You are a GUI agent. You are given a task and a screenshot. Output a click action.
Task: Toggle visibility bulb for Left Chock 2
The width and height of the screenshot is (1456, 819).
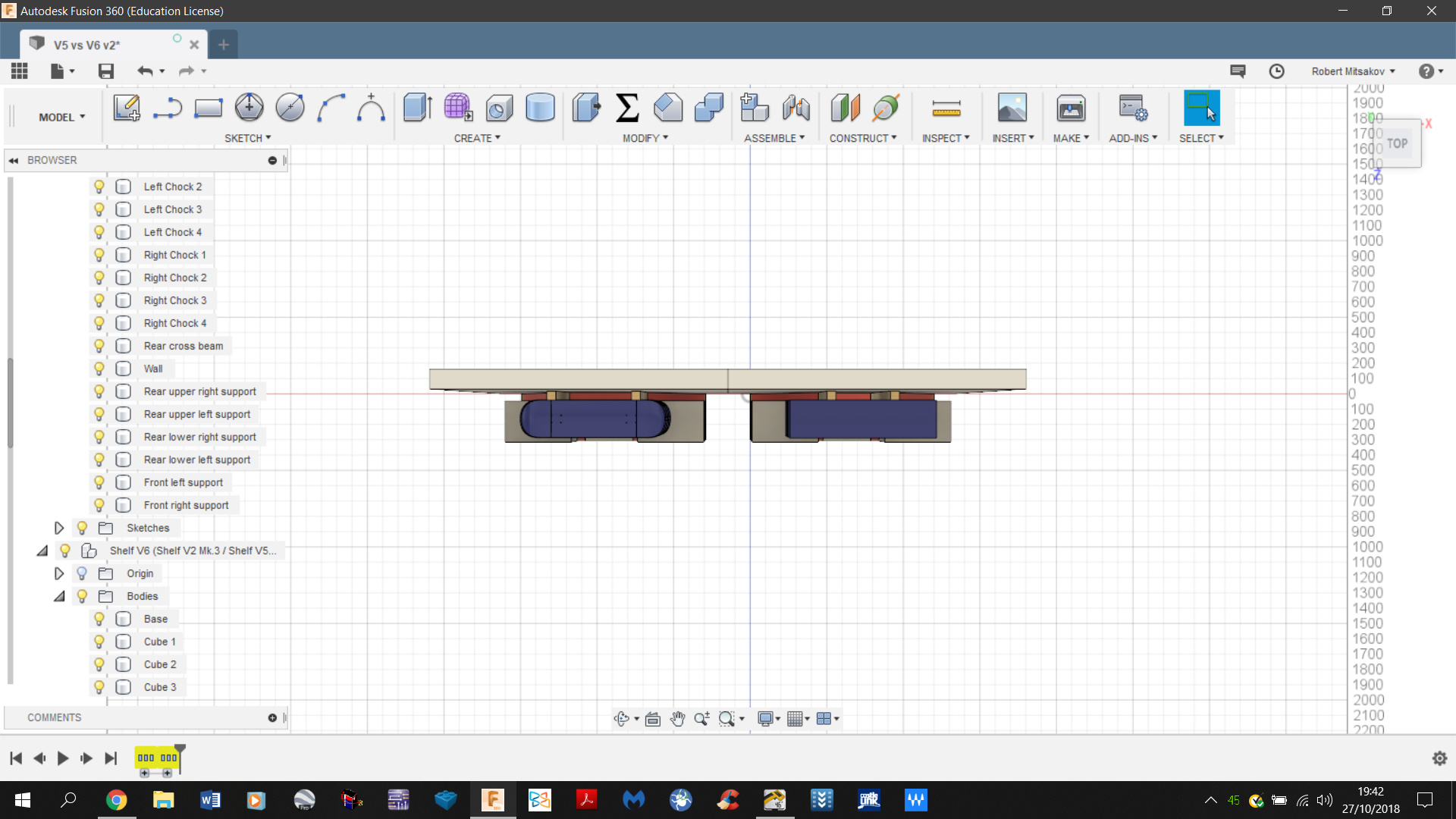pos(99,187)
